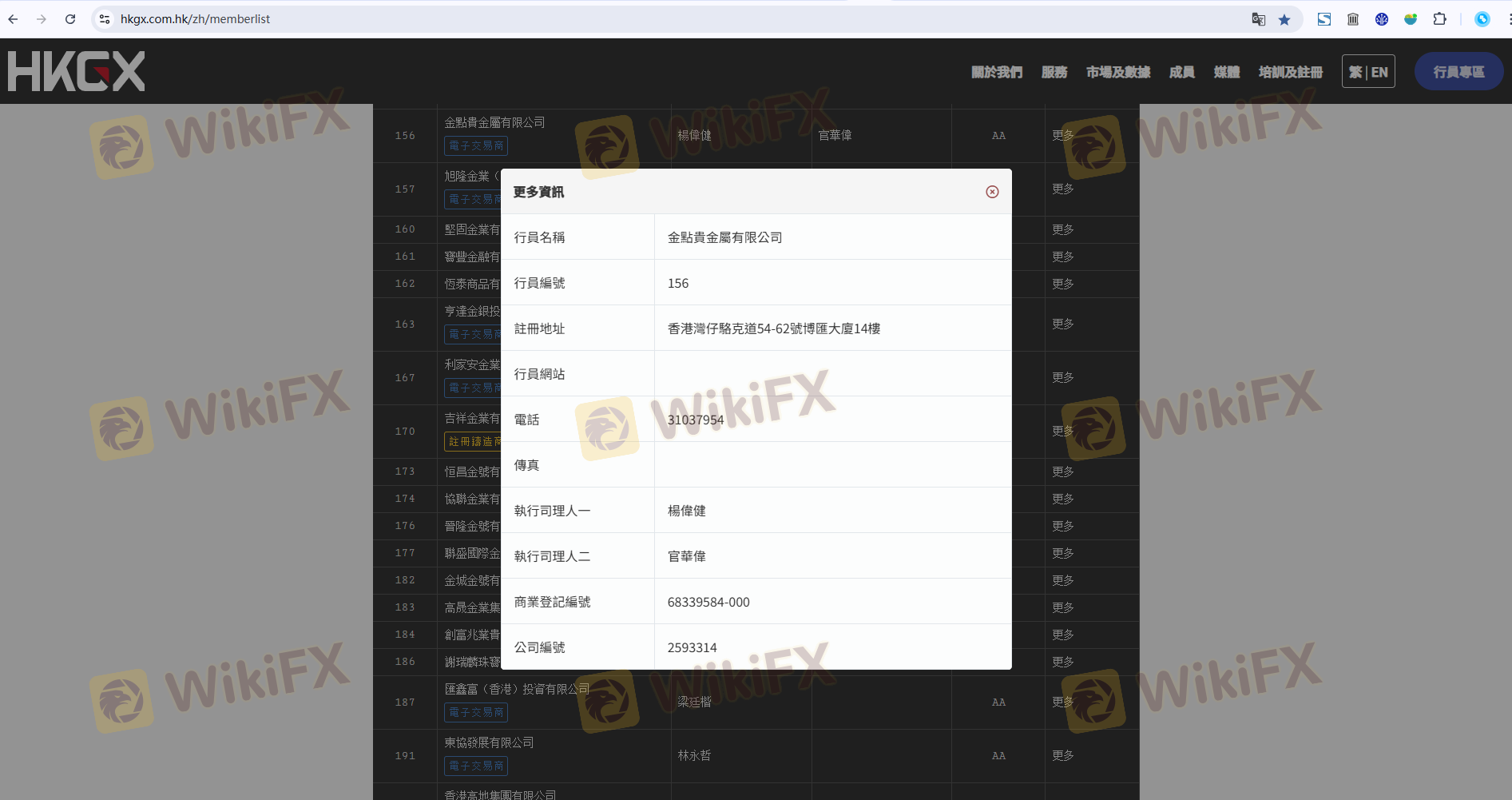This screenshot has height=800, width=1512.
Task: Select business registration number 68339584-000
Action: point(708,602)
